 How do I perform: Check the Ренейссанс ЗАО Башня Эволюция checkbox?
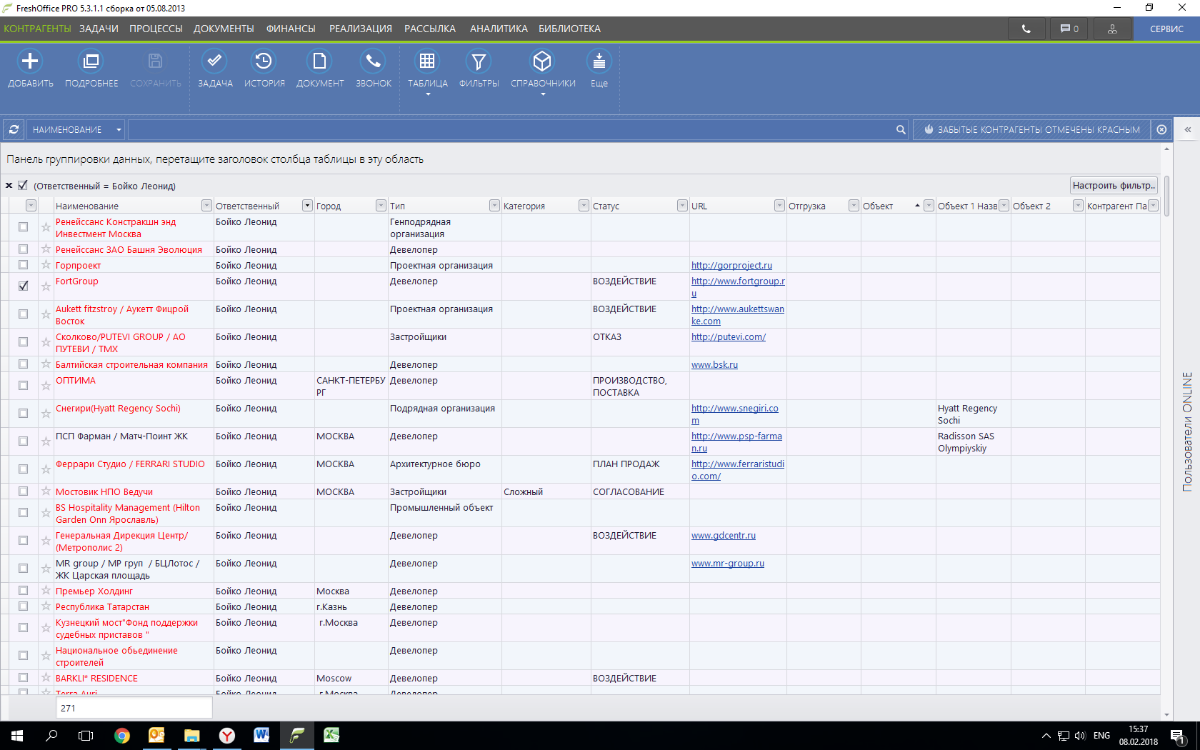(x=23, y=250)
